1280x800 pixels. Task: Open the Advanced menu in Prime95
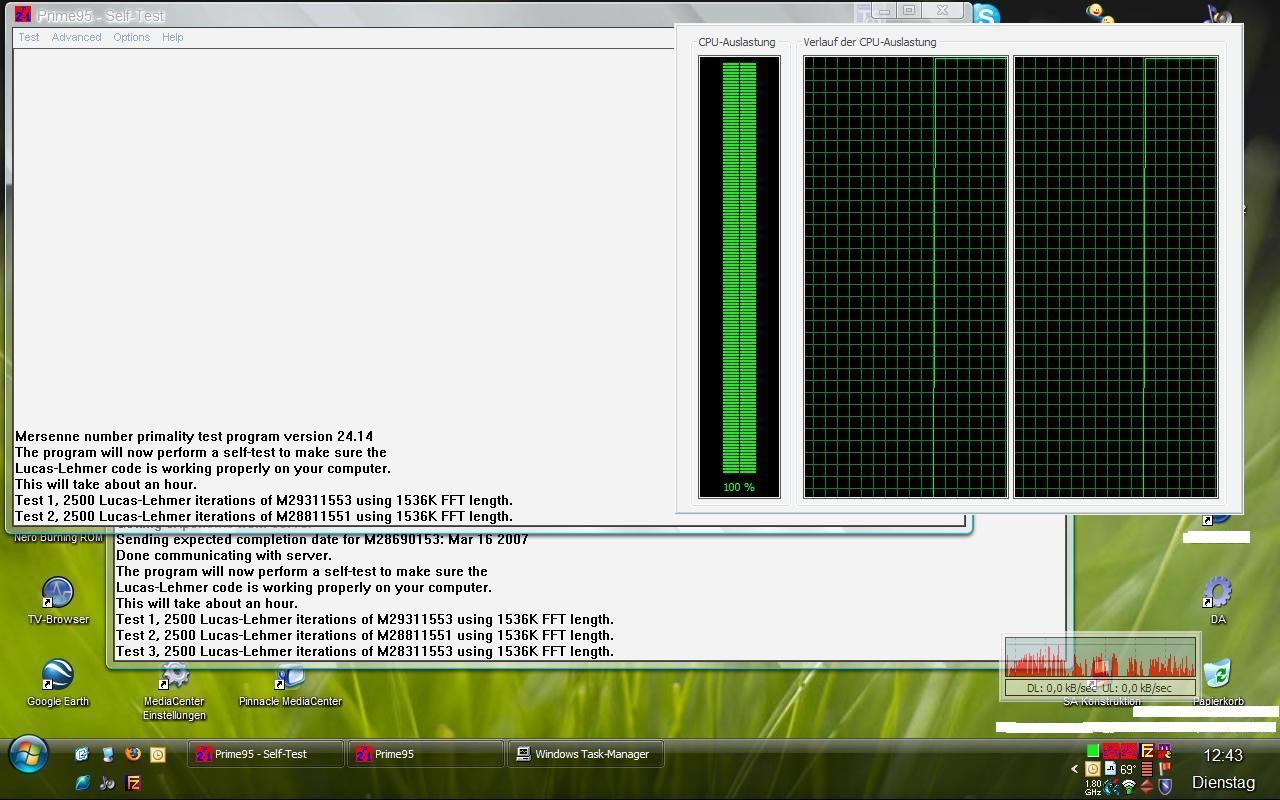[76, 37]
